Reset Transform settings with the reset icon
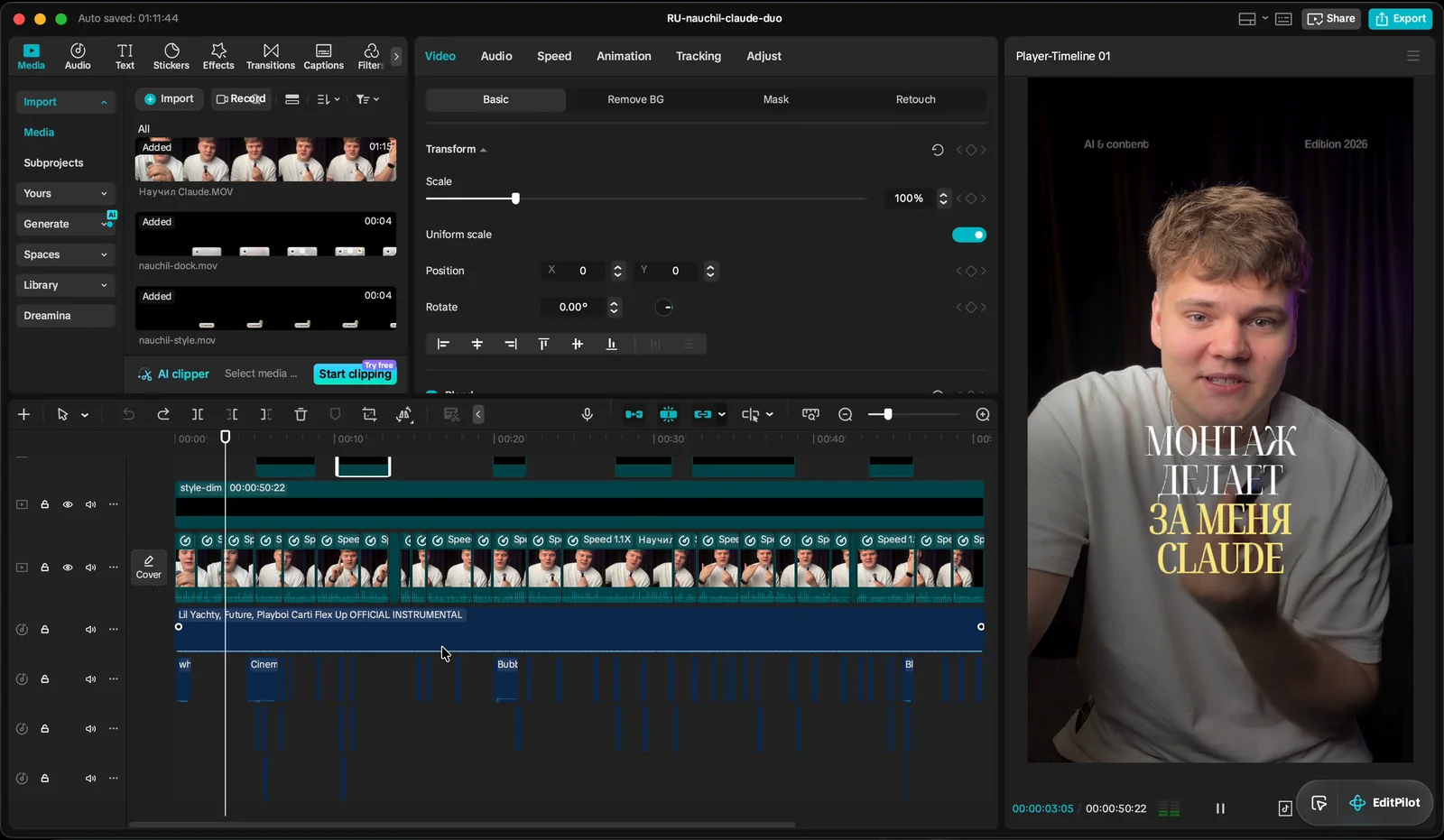 [x=938, y=150]
